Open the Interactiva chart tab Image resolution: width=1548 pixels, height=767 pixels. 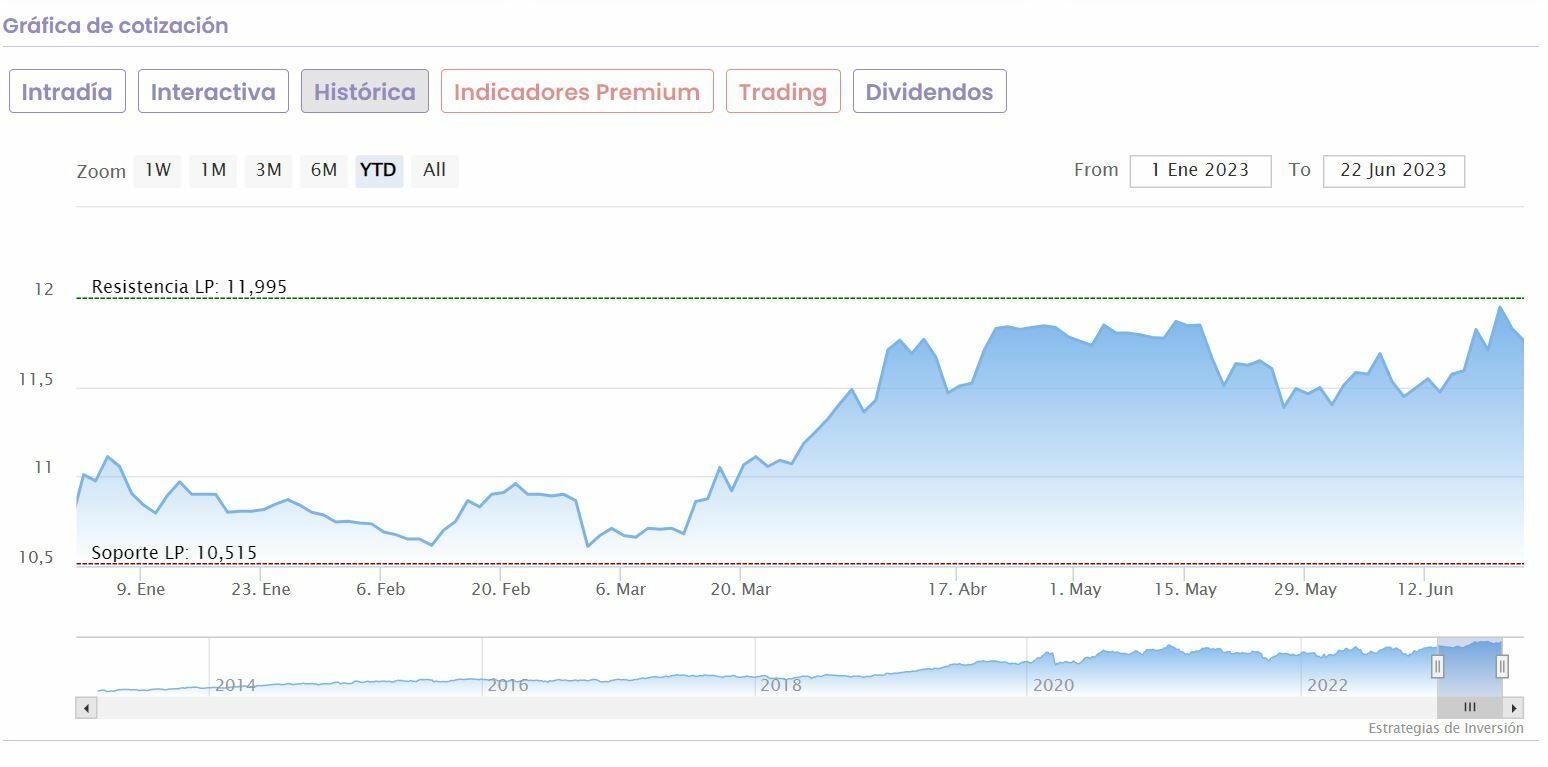pyautogui.click(x=213, y=92)
